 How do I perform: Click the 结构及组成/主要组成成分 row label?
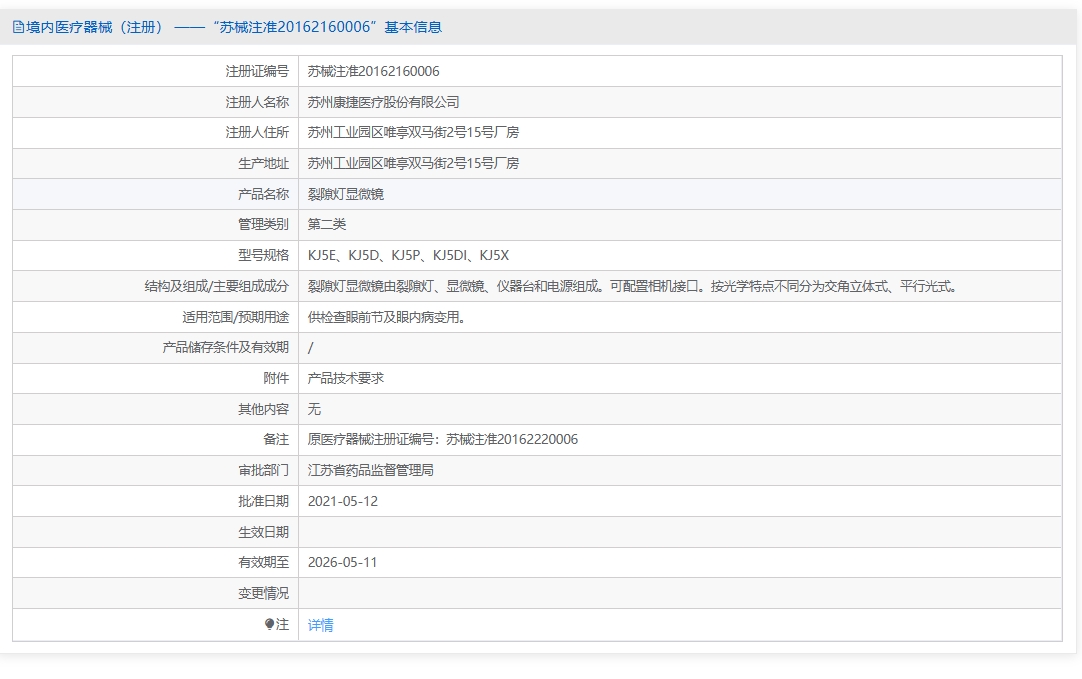(x=216, y=286)
